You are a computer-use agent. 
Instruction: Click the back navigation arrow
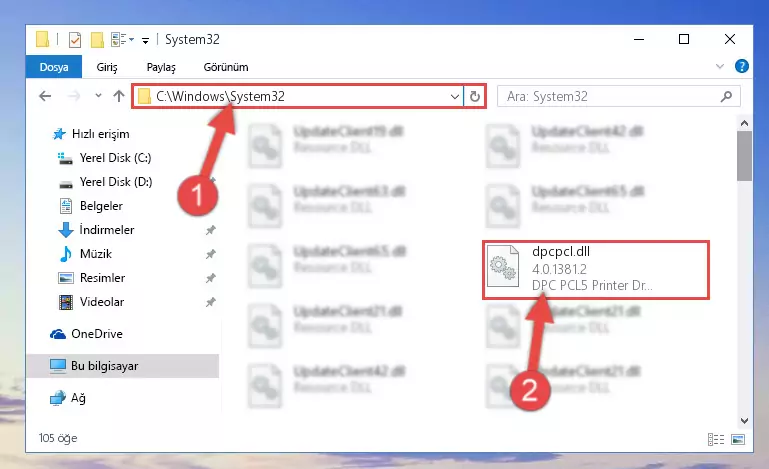pos(45,96)
